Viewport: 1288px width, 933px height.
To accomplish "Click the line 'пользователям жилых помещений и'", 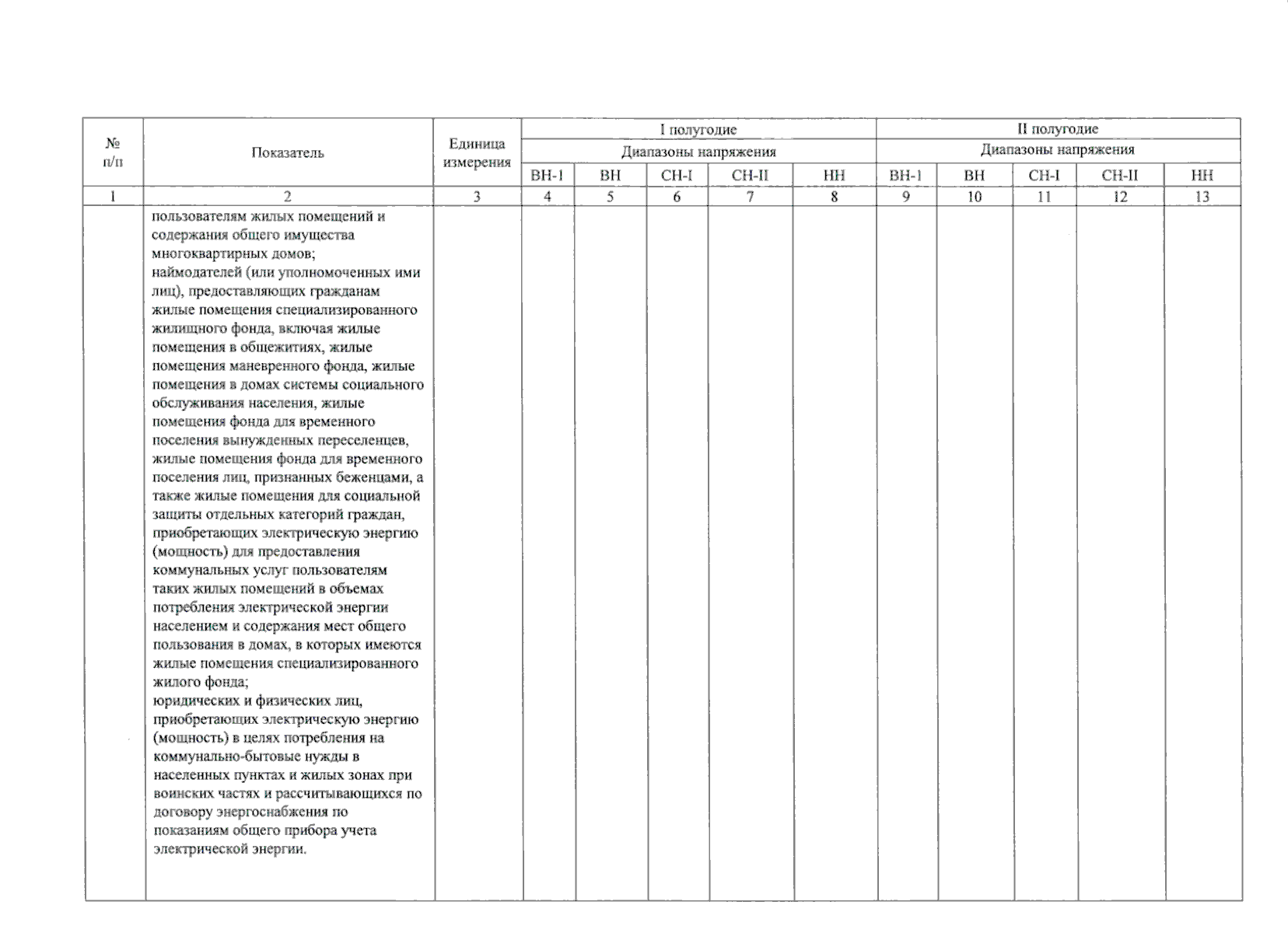I will (269, 216).
